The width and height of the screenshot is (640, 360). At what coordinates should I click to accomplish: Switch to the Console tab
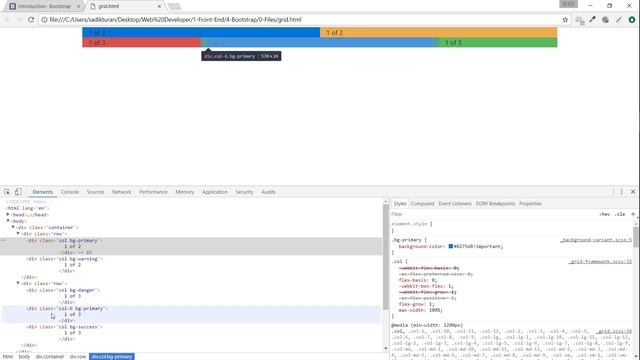69,192
